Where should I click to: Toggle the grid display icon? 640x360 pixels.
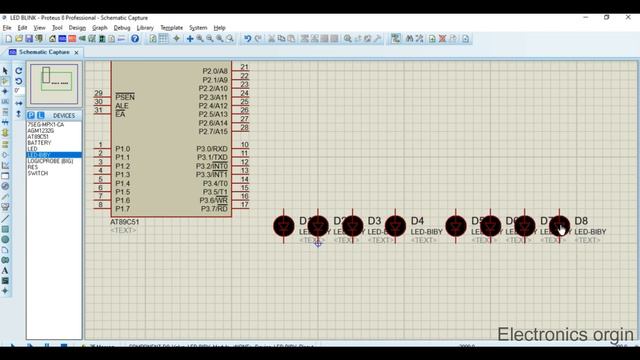(163, 39)
